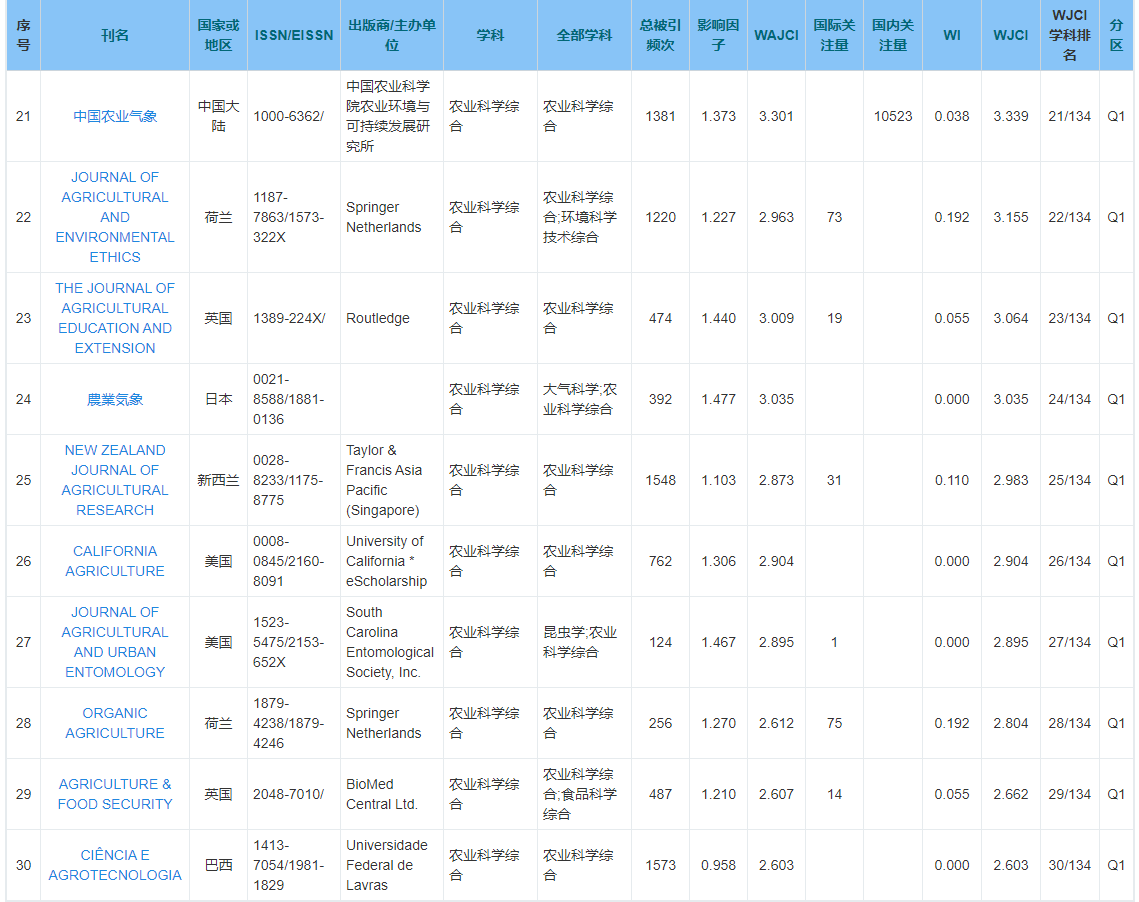Select ranking cell 21/134
Screen dimensions: 1139x902
point(1069,116)
